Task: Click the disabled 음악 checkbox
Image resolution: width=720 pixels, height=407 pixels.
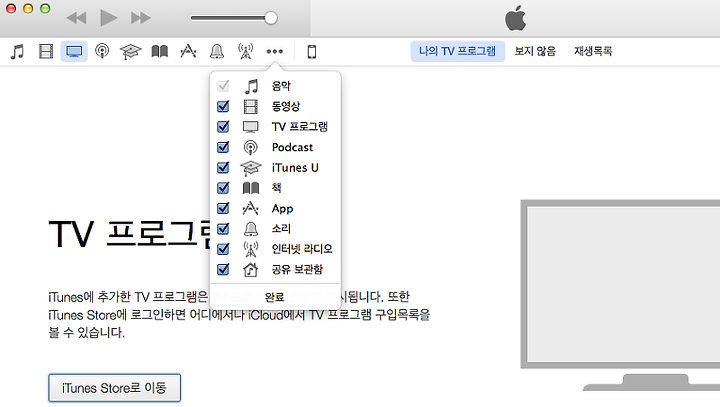Action: click(x=223, y=86)
